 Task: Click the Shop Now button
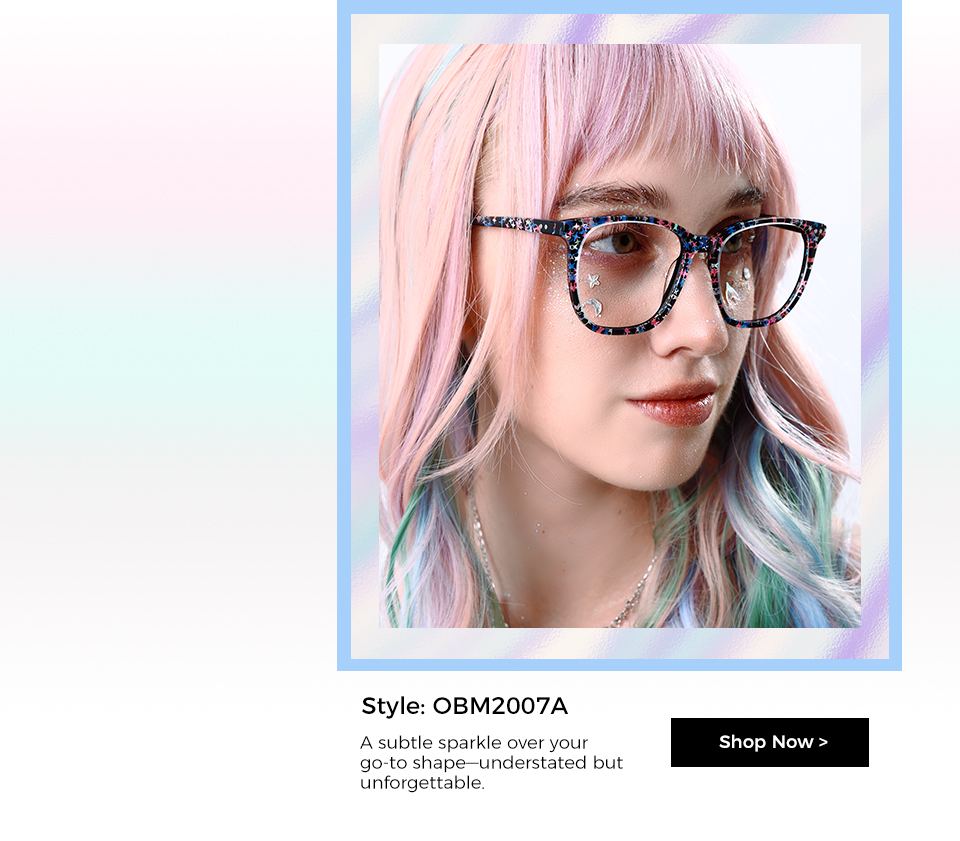click(x=770, y=742)
